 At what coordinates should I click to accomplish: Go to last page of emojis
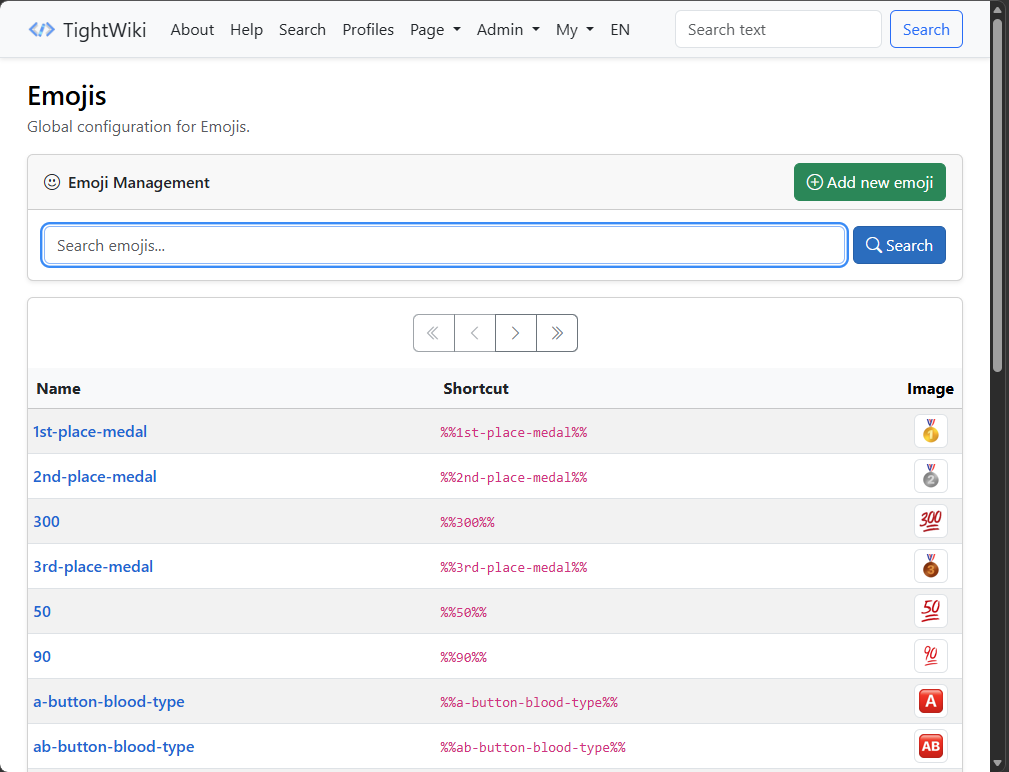click(557, 333)
